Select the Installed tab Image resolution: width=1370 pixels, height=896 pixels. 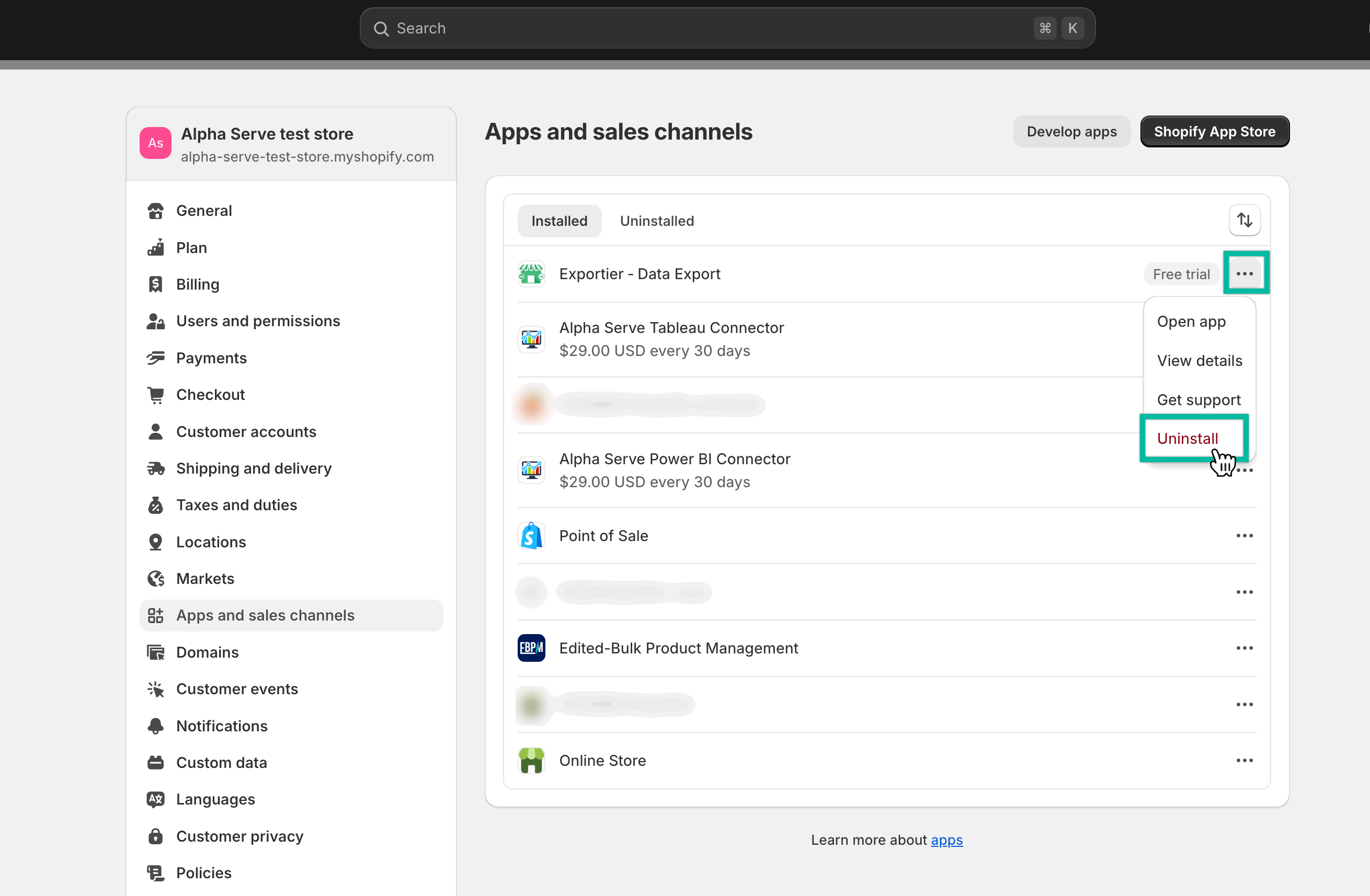pyautogui.click(x=559, y=221)
